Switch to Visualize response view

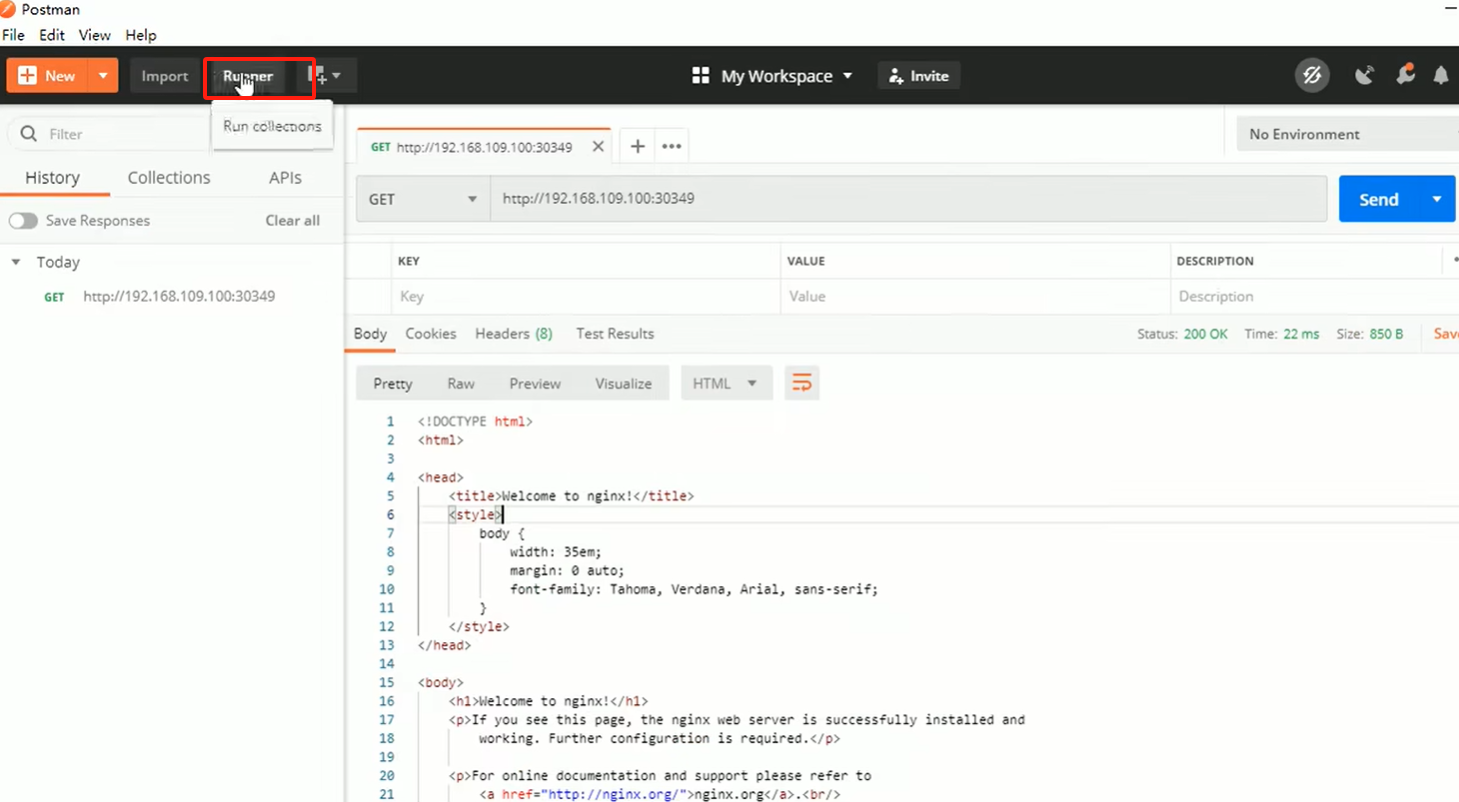(x=623, y=384)
